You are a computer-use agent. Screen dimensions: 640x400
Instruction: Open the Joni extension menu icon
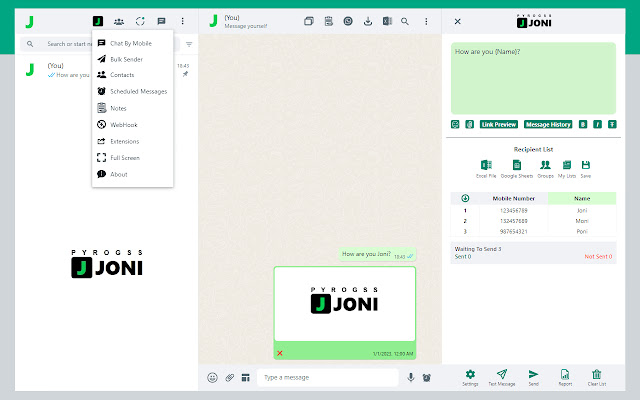[x=98, y=21]
